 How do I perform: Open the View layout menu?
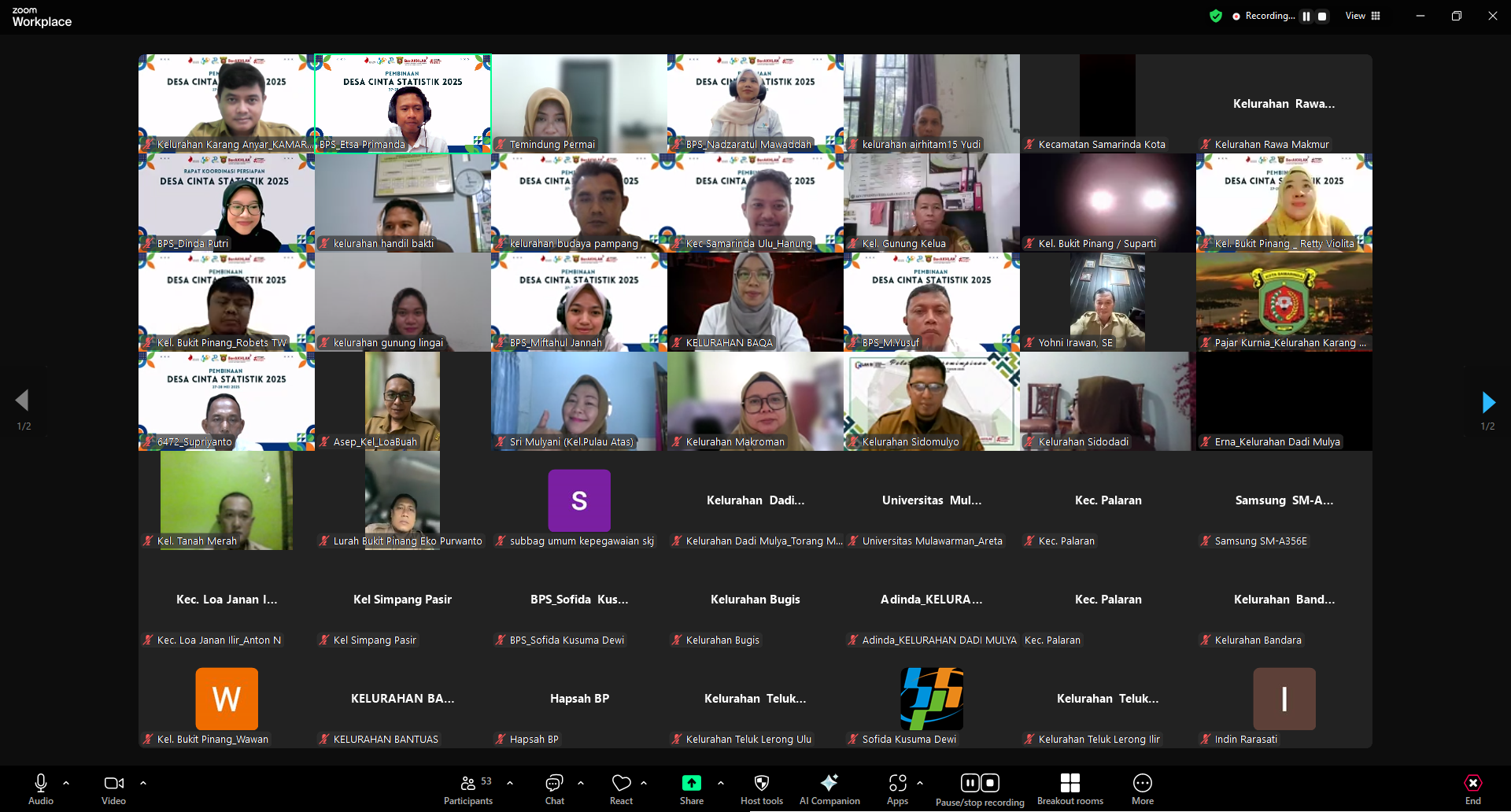pyautogui.click(x=1363, y=16)
